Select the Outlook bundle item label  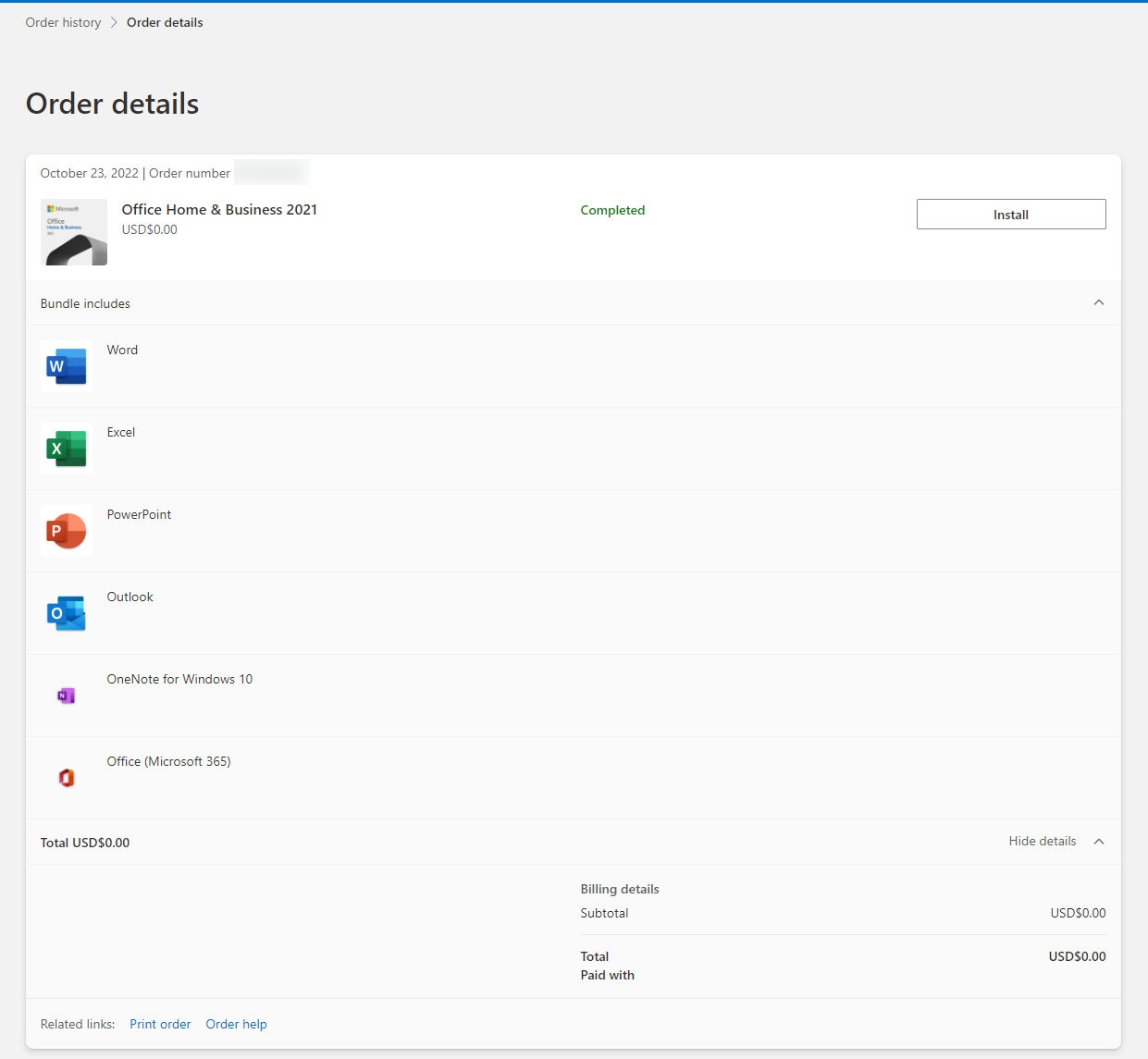pyautogui.click(x=130, y=597)
